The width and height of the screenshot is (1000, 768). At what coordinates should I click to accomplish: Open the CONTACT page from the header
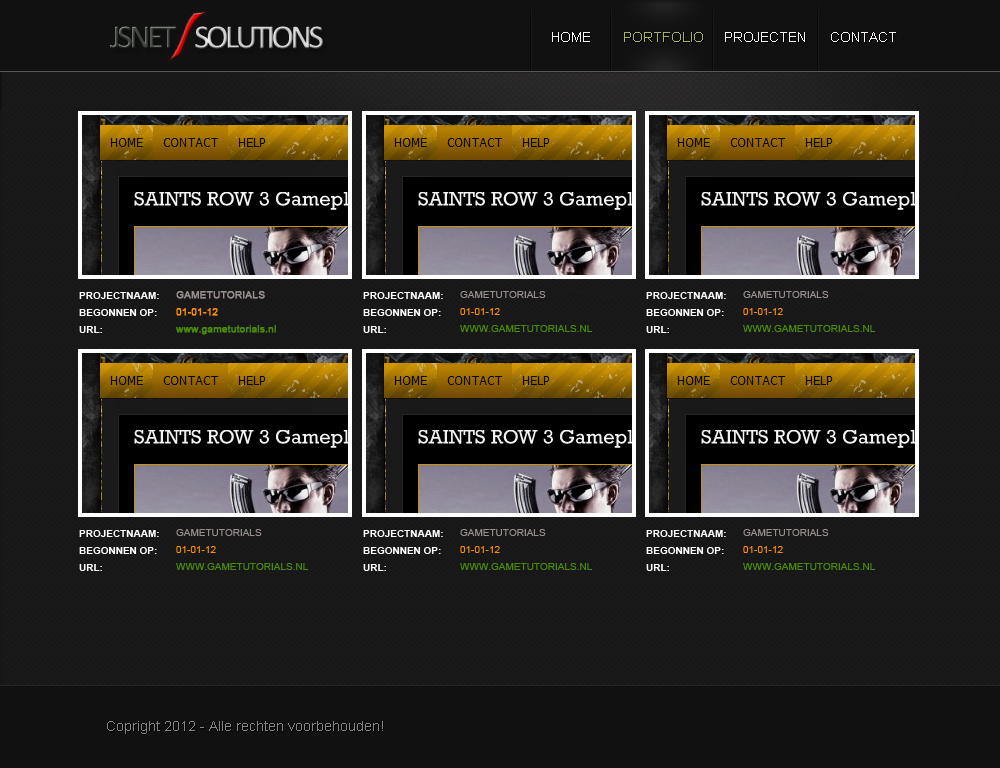pyautogui.click(x=863, y=37)
